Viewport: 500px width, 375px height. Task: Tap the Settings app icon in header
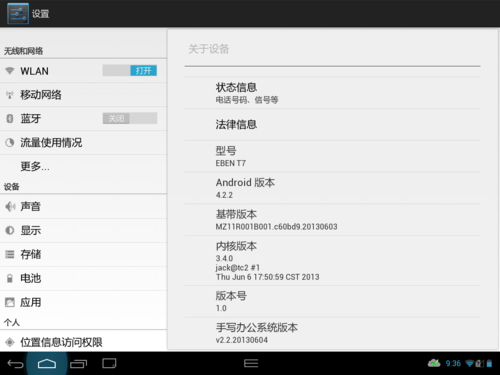(x=18, y=14)
